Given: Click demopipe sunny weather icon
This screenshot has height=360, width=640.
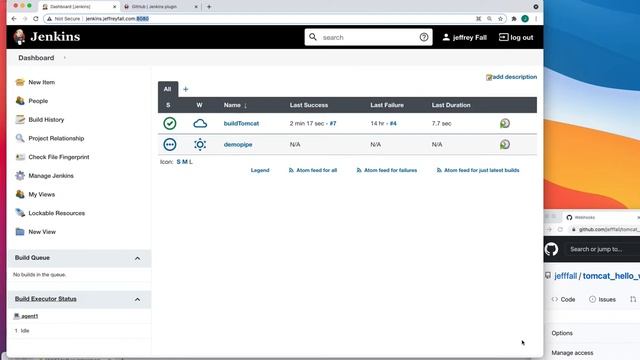Looking at the screenshot, I should 200,144.
